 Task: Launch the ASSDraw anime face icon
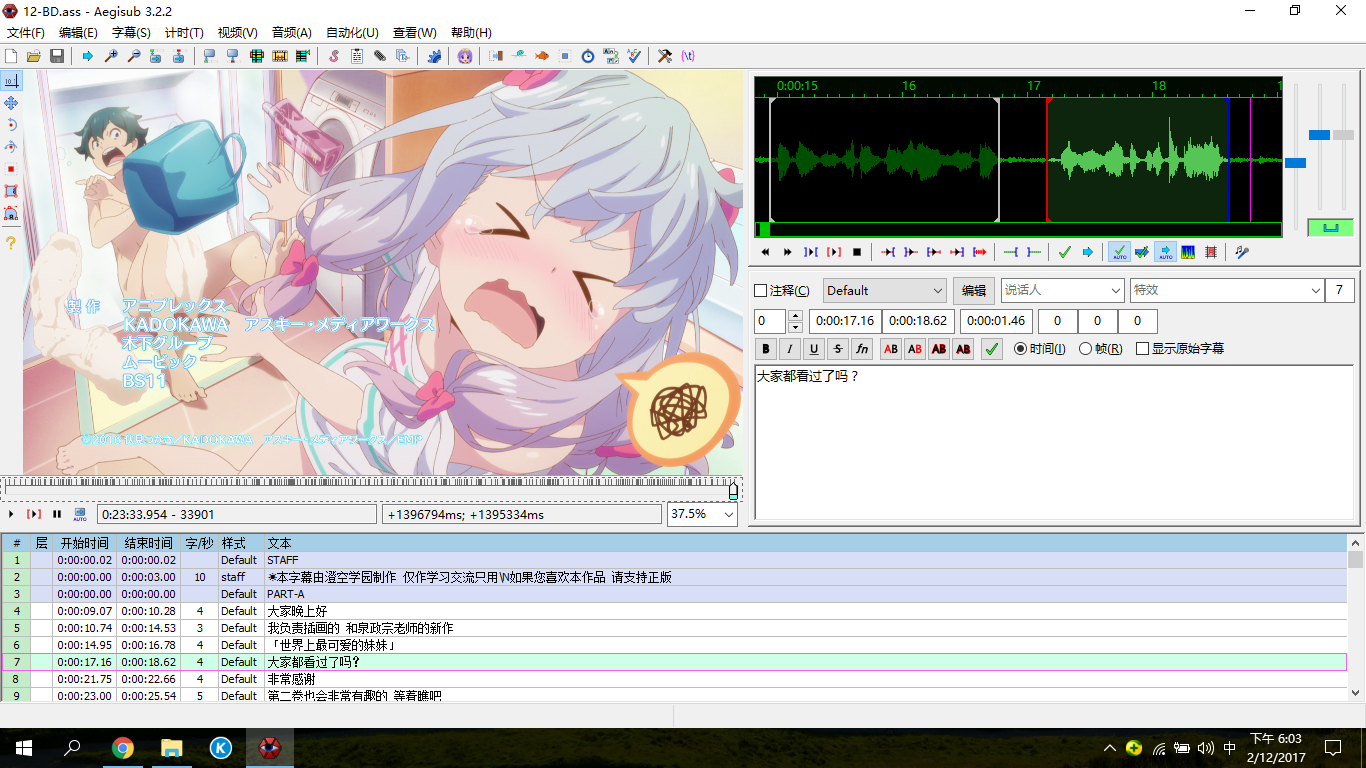coord(465,56)
